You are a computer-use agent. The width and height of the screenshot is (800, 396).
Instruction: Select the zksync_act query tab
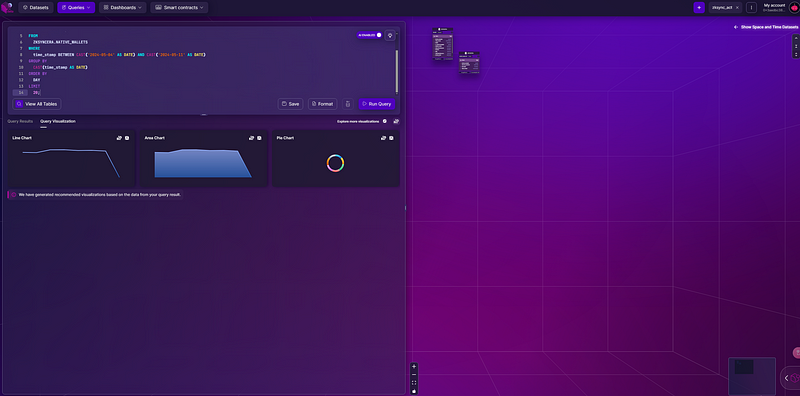pos(721,8)
